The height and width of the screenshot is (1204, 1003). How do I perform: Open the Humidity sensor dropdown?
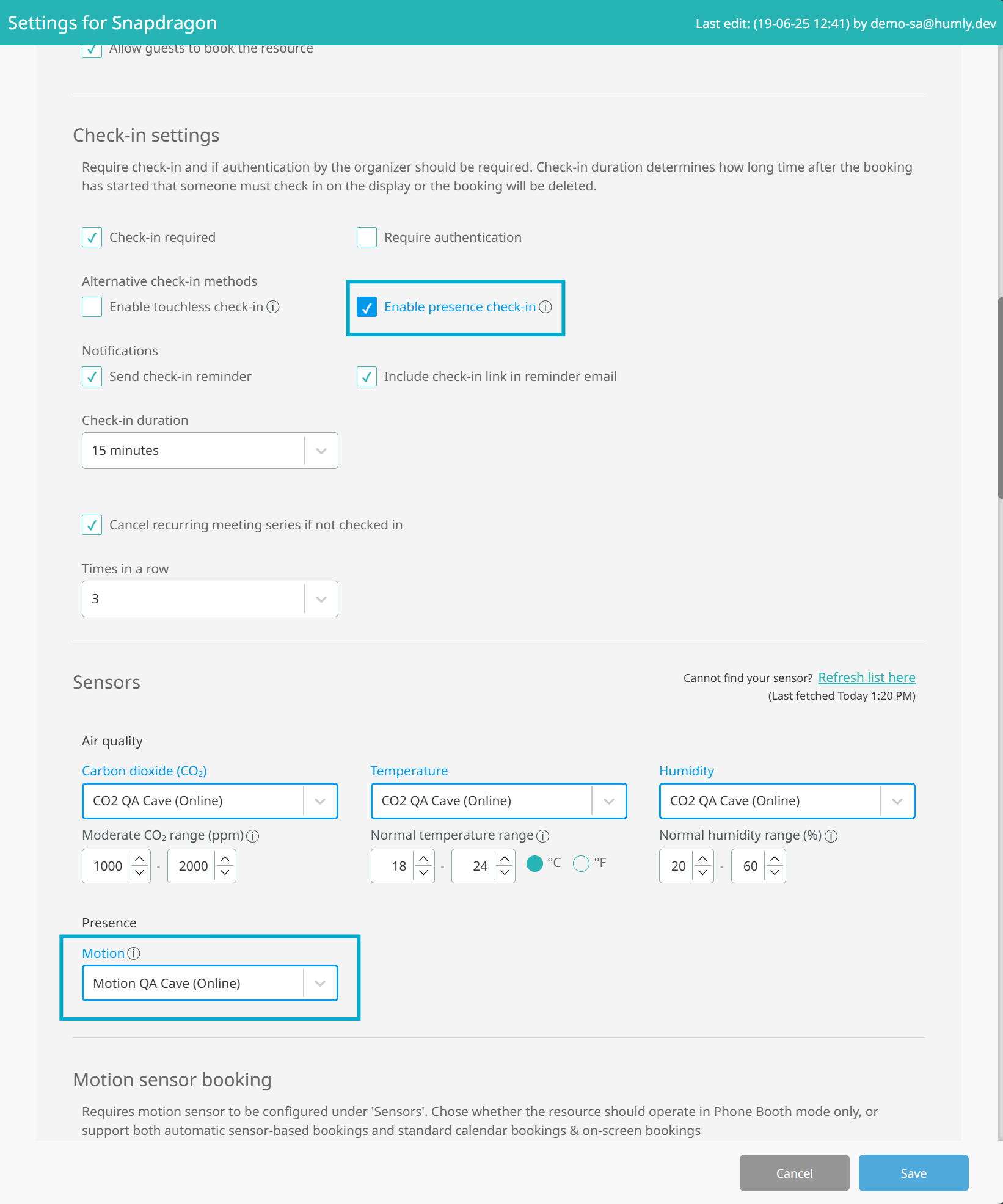coord(787,801)
